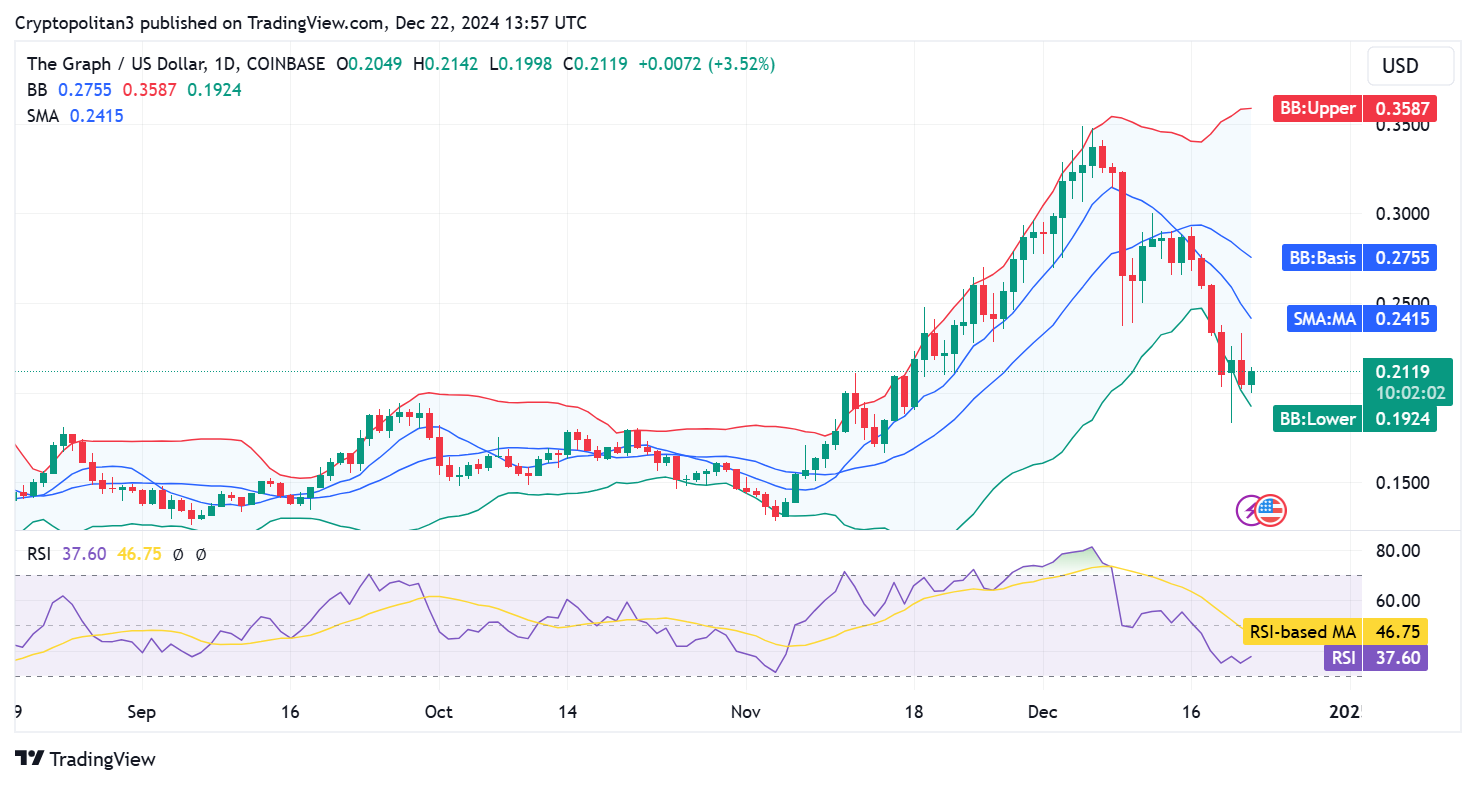Image resolution: width=1476 pixels, height=785 pixels.
Task: Click the BB:Upper 0.3587 price label
Action: (1355, 108)
